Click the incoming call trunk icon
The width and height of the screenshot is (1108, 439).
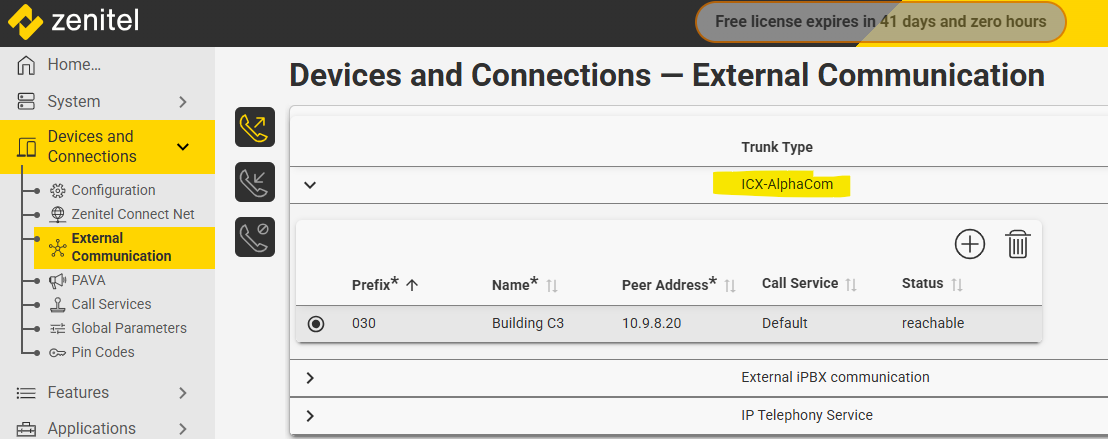click(x=255, y=183)
